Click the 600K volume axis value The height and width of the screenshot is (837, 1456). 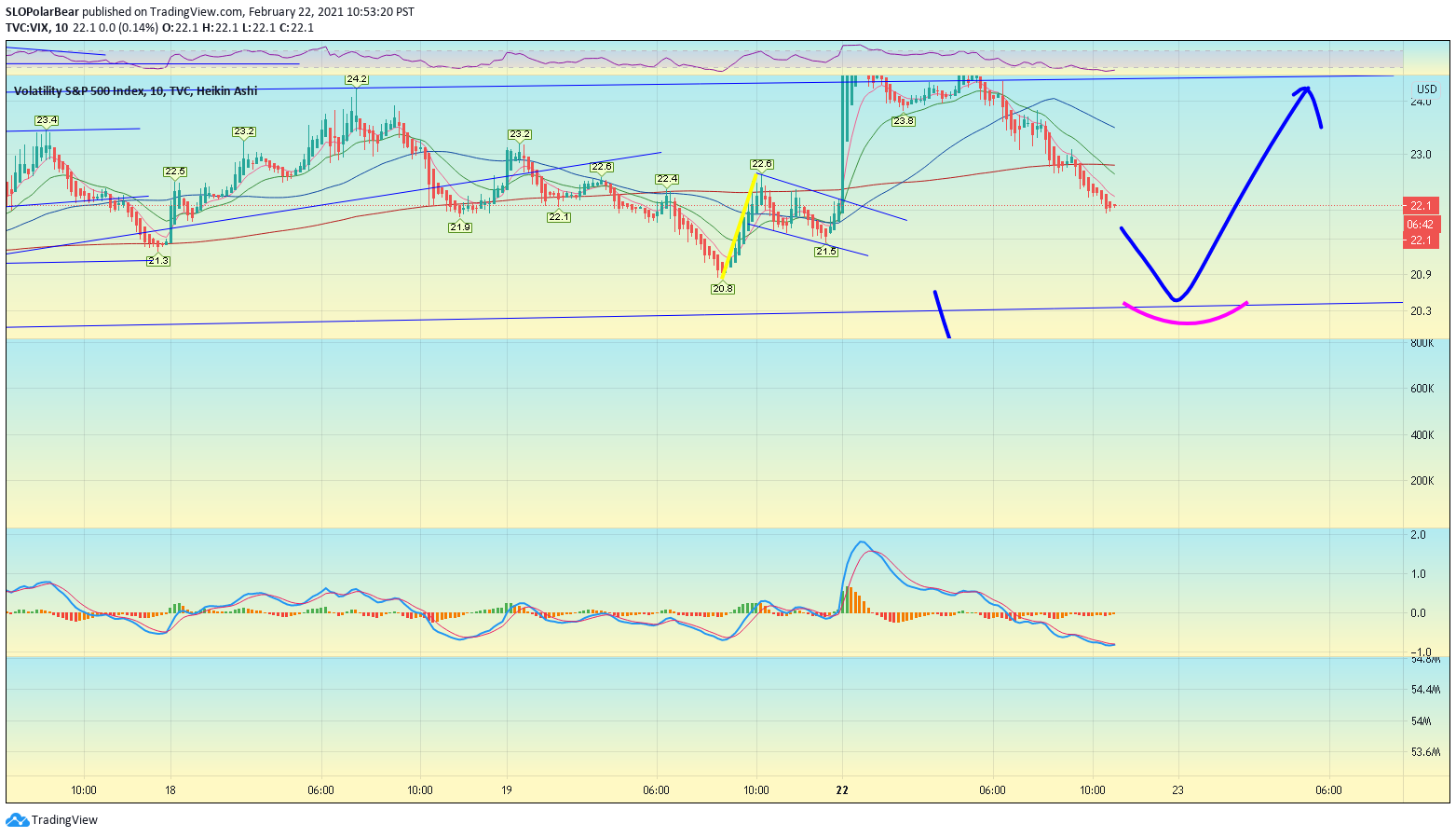click(1422, 389)
